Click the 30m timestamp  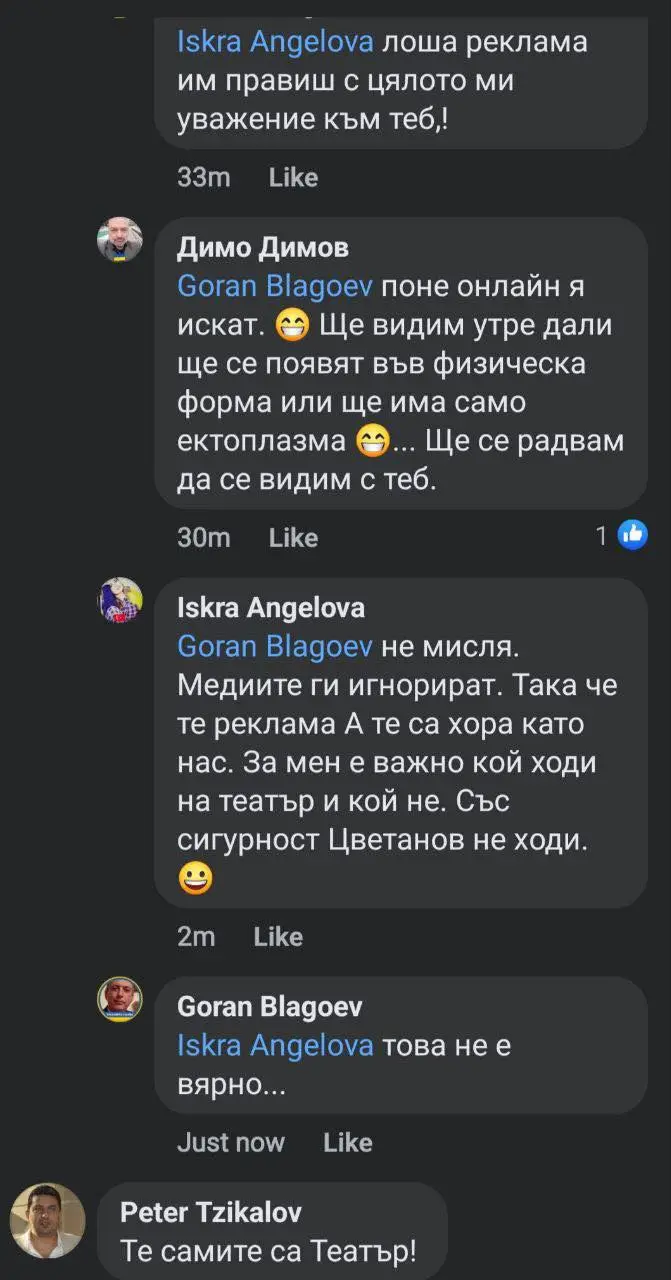point(203,538)
